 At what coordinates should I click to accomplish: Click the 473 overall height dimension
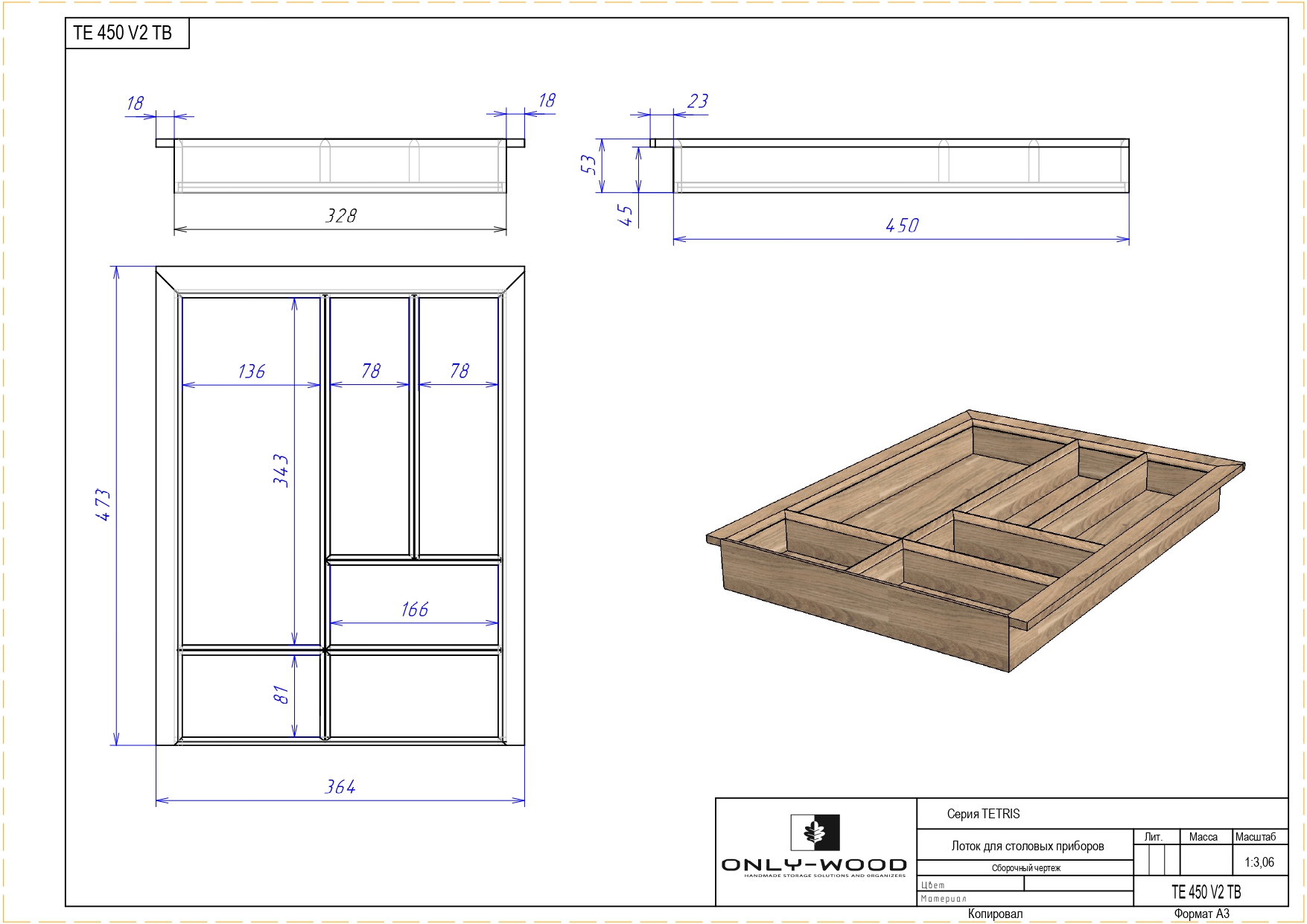tap(103, 505)
